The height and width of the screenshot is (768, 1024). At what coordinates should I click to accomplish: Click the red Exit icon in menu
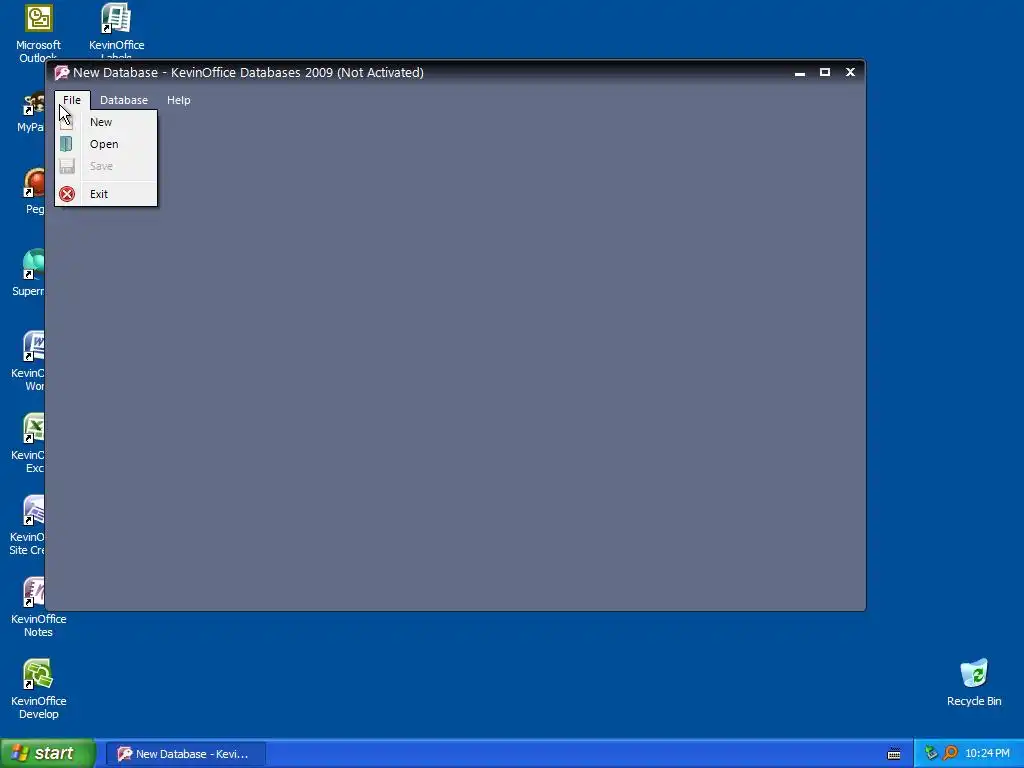tap(67, 194)
